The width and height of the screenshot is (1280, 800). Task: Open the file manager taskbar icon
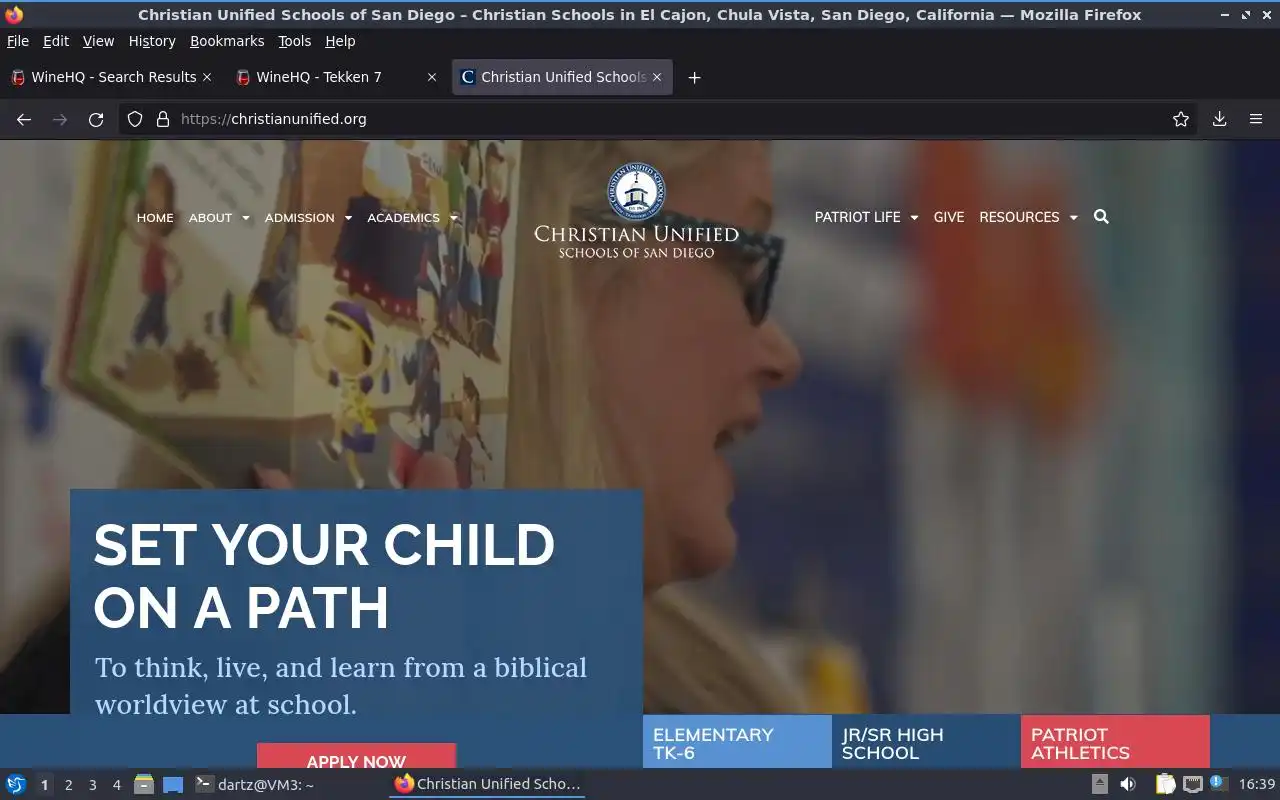144,784
